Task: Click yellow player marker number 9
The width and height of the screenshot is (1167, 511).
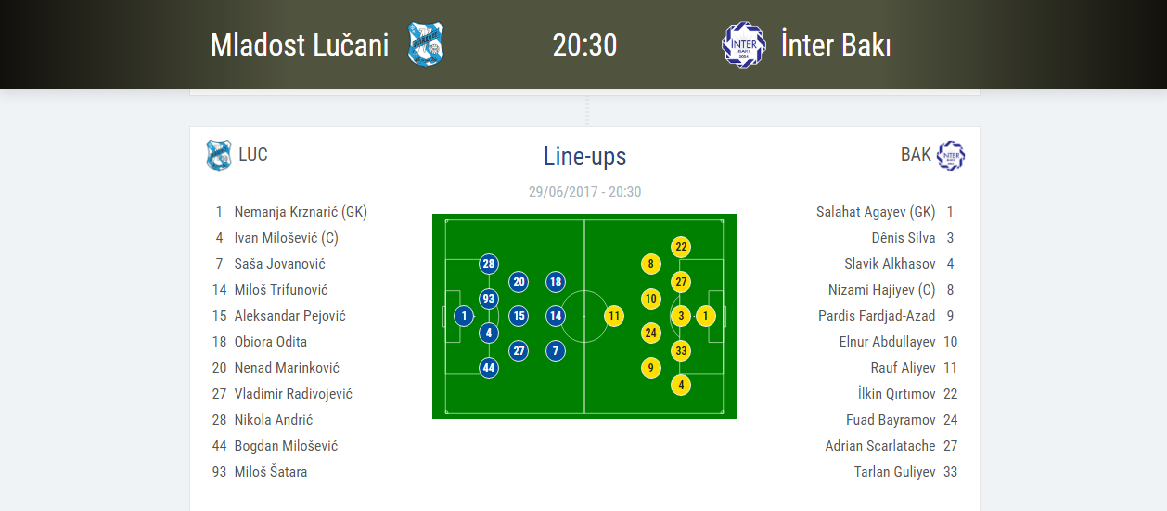Action: tap(651, 367)
